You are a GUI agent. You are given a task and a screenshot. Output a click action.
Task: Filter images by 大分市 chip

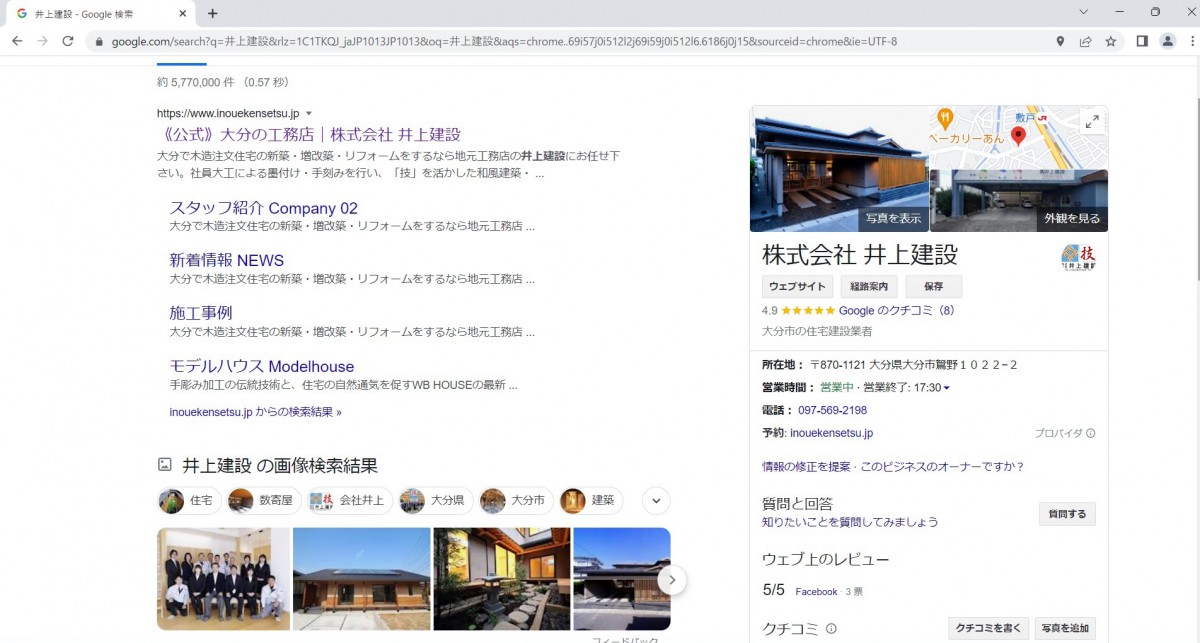516,500
